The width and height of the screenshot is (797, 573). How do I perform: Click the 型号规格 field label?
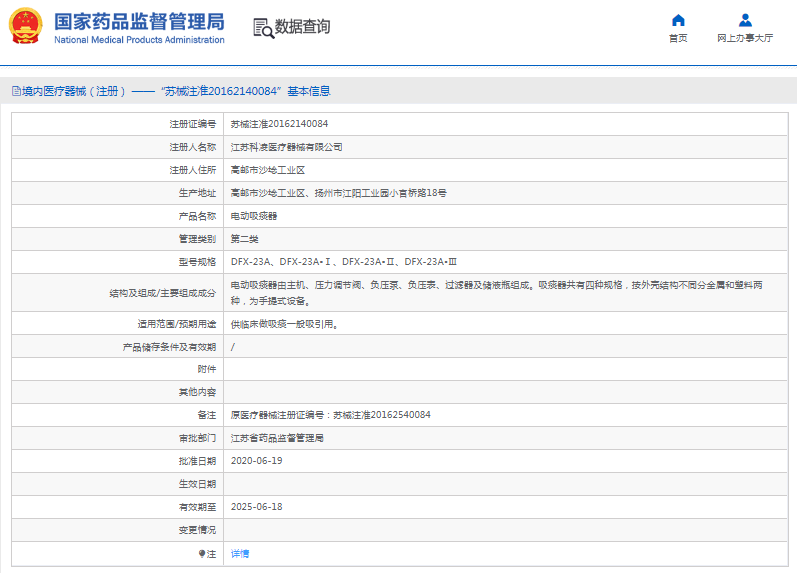click(197, 262)
